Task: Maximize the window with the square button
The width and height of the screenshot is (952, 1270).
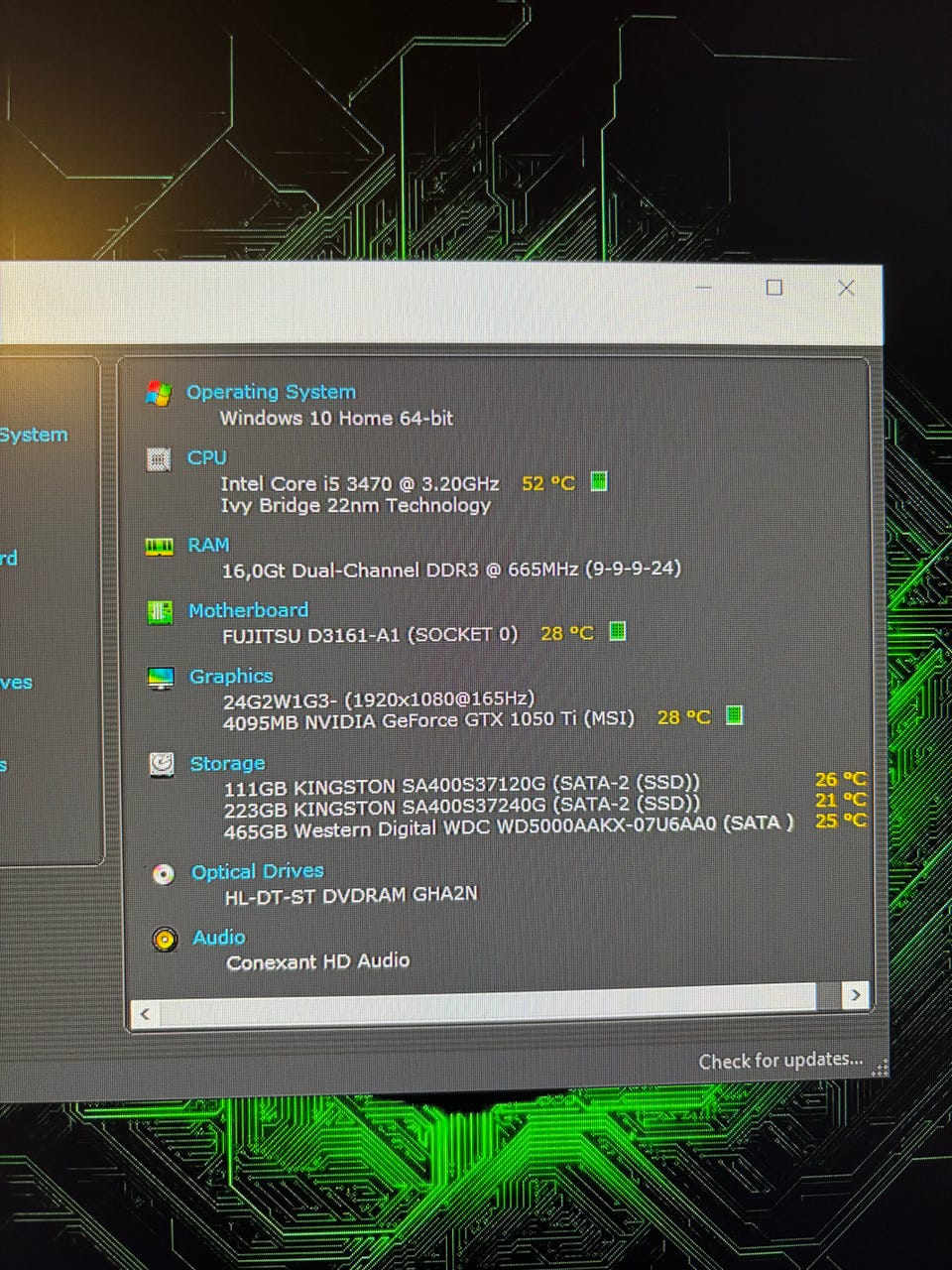Action: point(774,288)
